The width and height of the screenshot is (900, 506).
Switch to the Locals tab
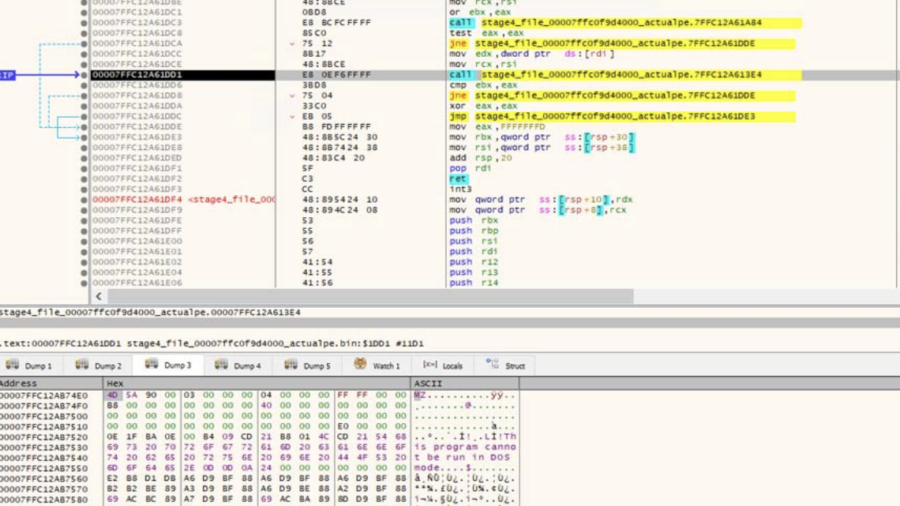443,365
